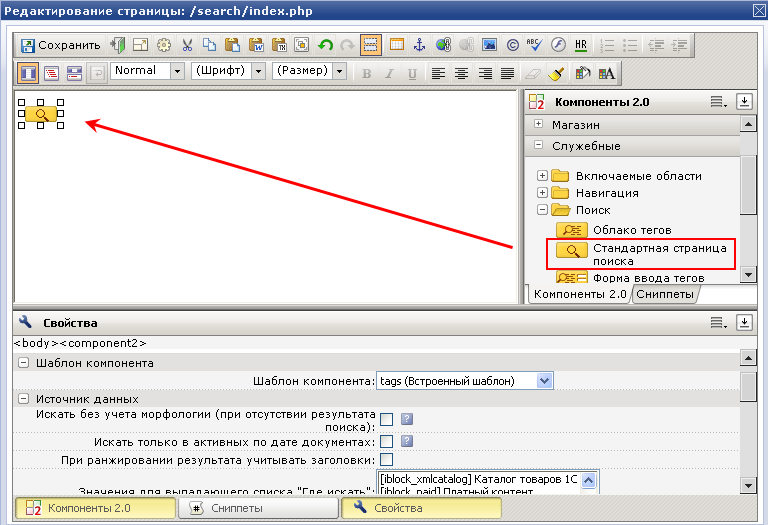Open the Компоненты 2.0 panel menu icon
This screenshot has height=525, width=768.
[x=719, y=102]
